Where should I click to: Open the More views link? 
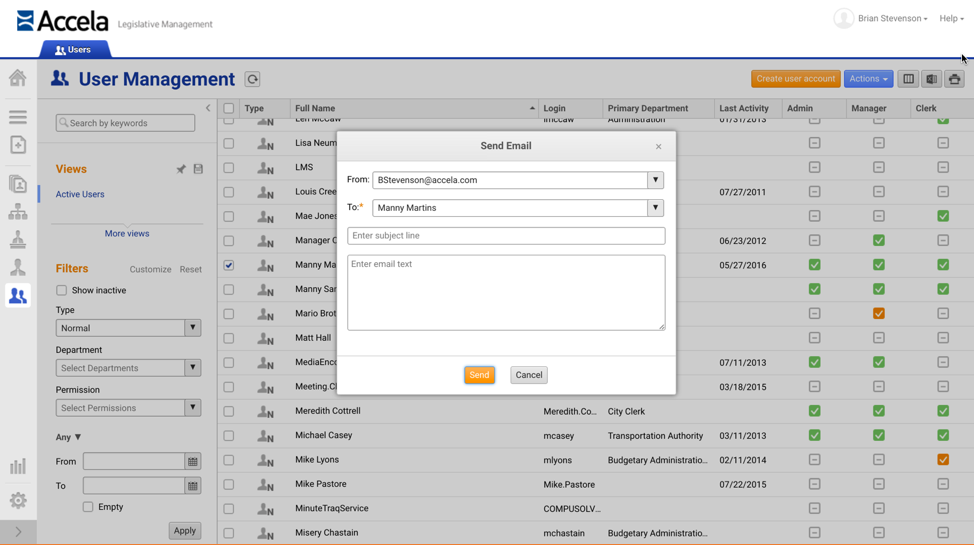point(127,234)
